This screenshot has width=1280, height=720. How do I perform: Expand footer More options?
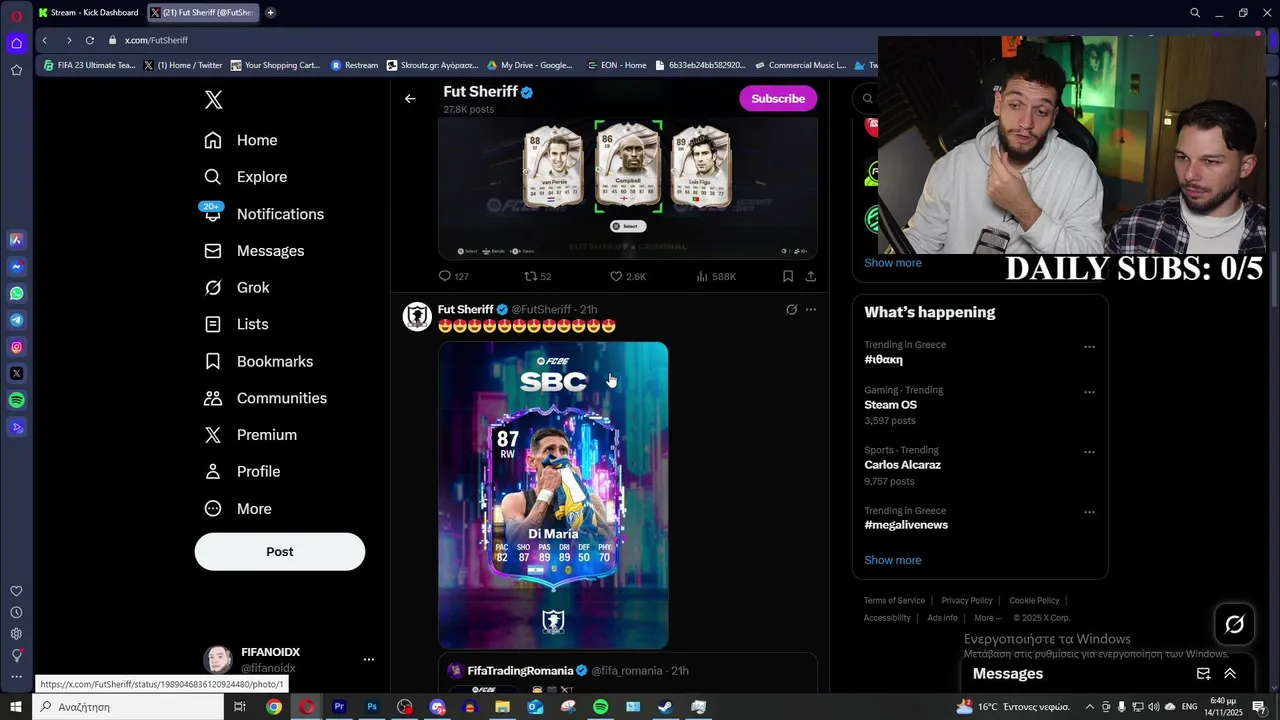tap(988, 618)
